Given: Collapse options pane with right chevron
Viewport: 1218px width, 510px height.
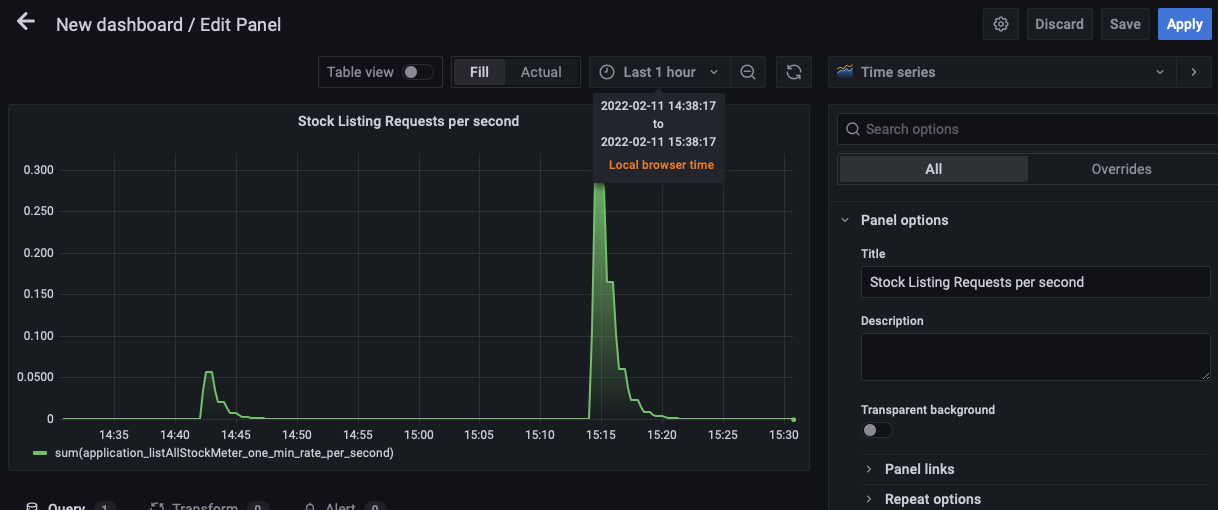Looking at the screenshot, I should click(x=1193, y=72).
